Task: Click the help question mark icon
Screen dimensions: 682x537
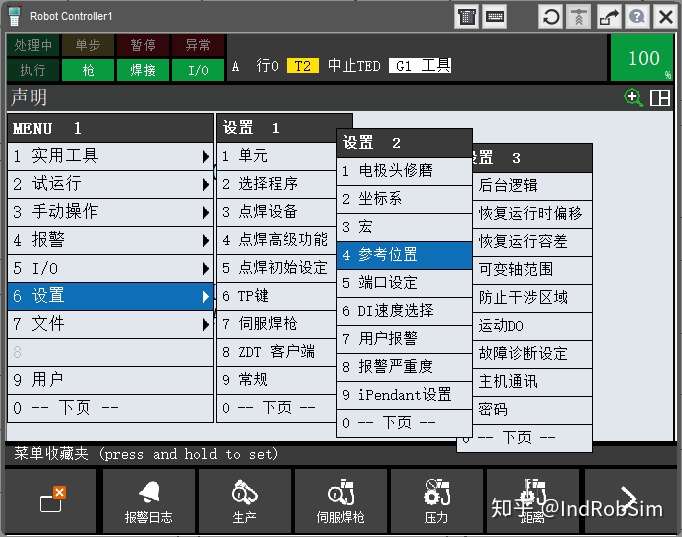Action: [637, 17]
